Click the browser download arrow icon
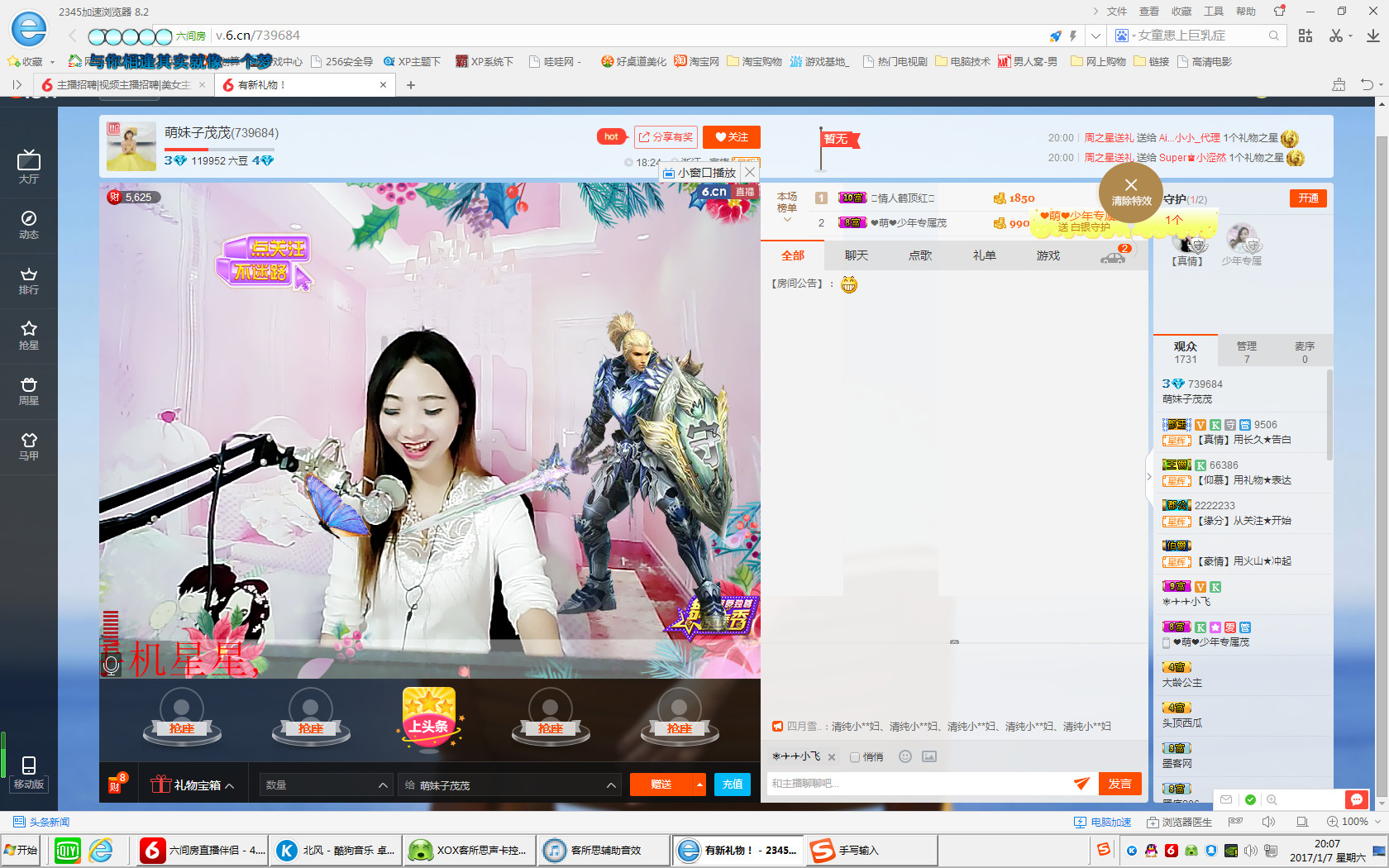 coord(1372,36)
